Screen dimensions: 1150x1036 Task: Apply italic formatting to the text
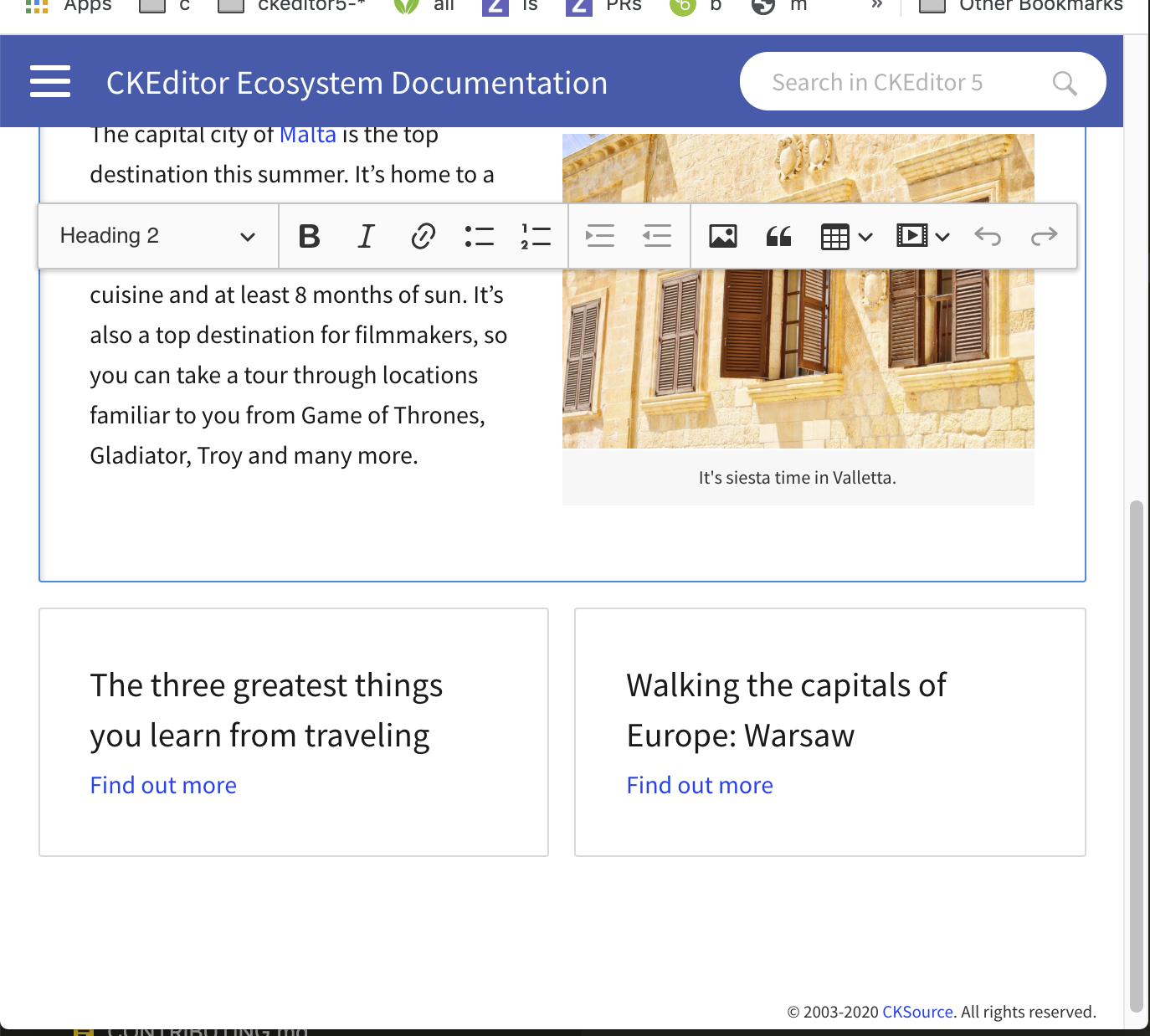366,236
